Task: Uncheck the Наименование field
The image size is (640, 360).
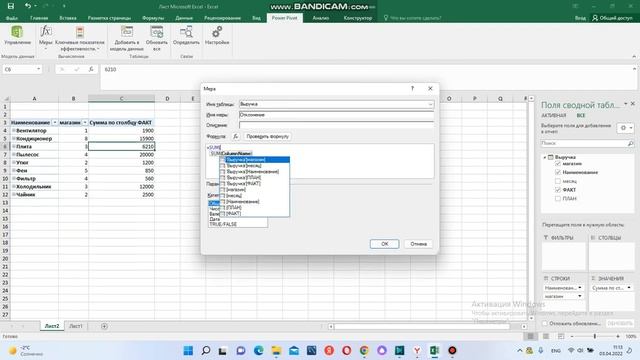Action: pyautogui.click(x=558, y=172)
